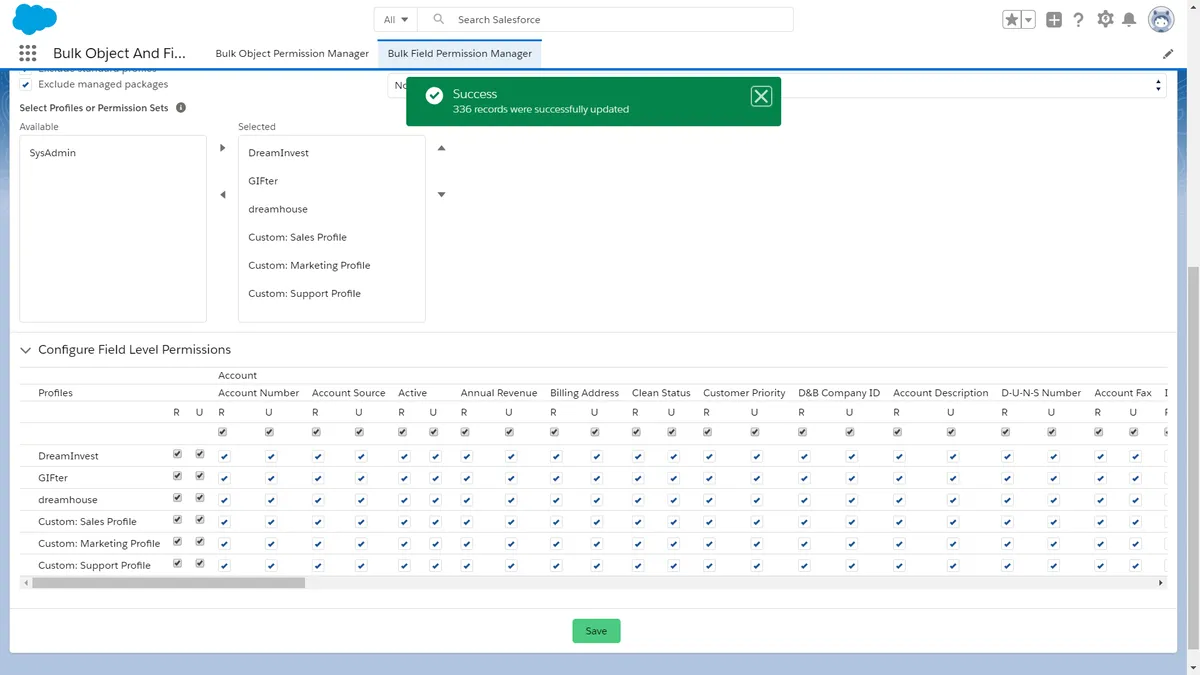Close the Success notification toast
1200x675 pixels.
pos(761,96)
